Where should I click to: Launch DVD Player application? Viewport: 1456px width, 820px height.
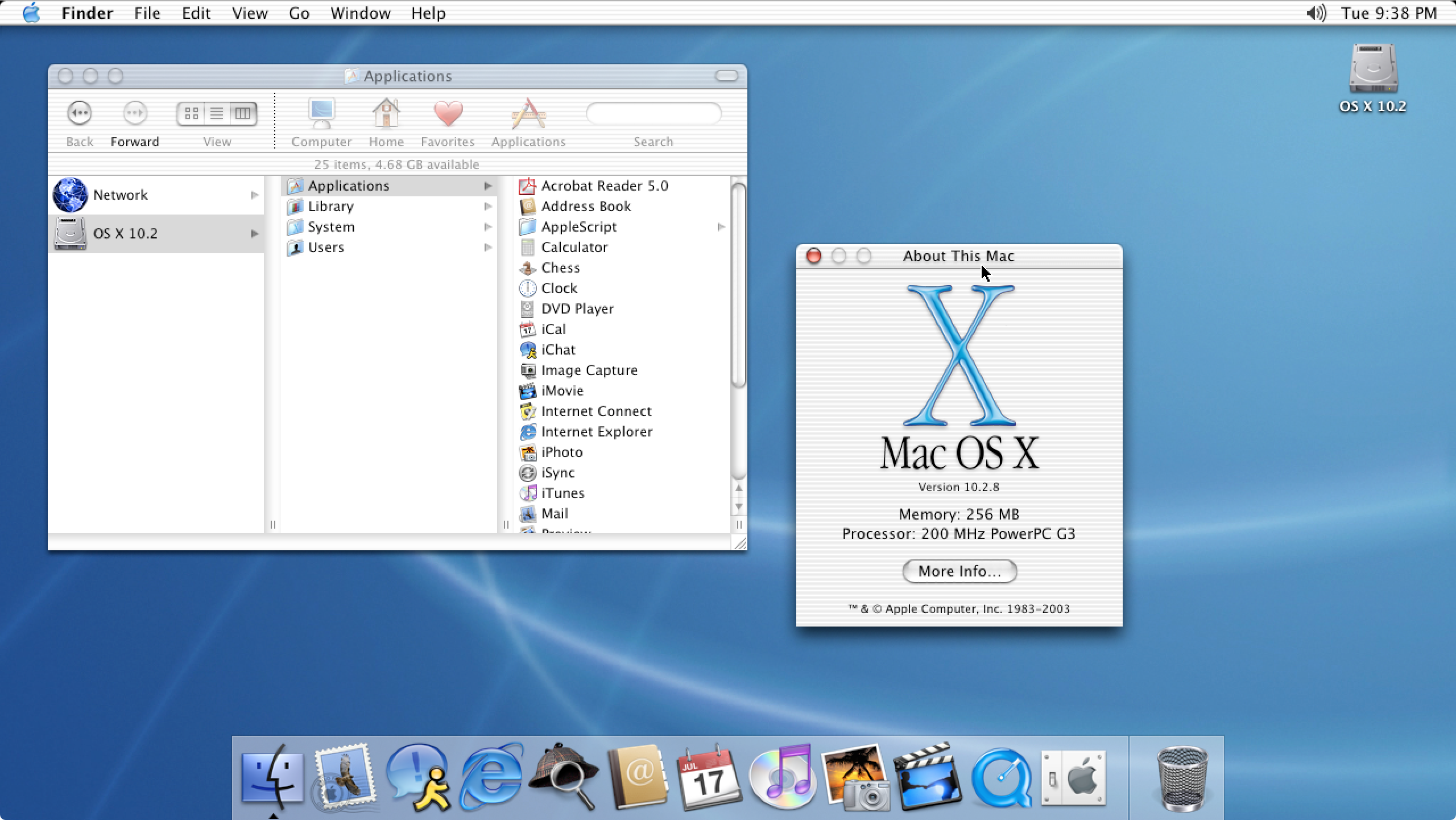tap(577, 308)
